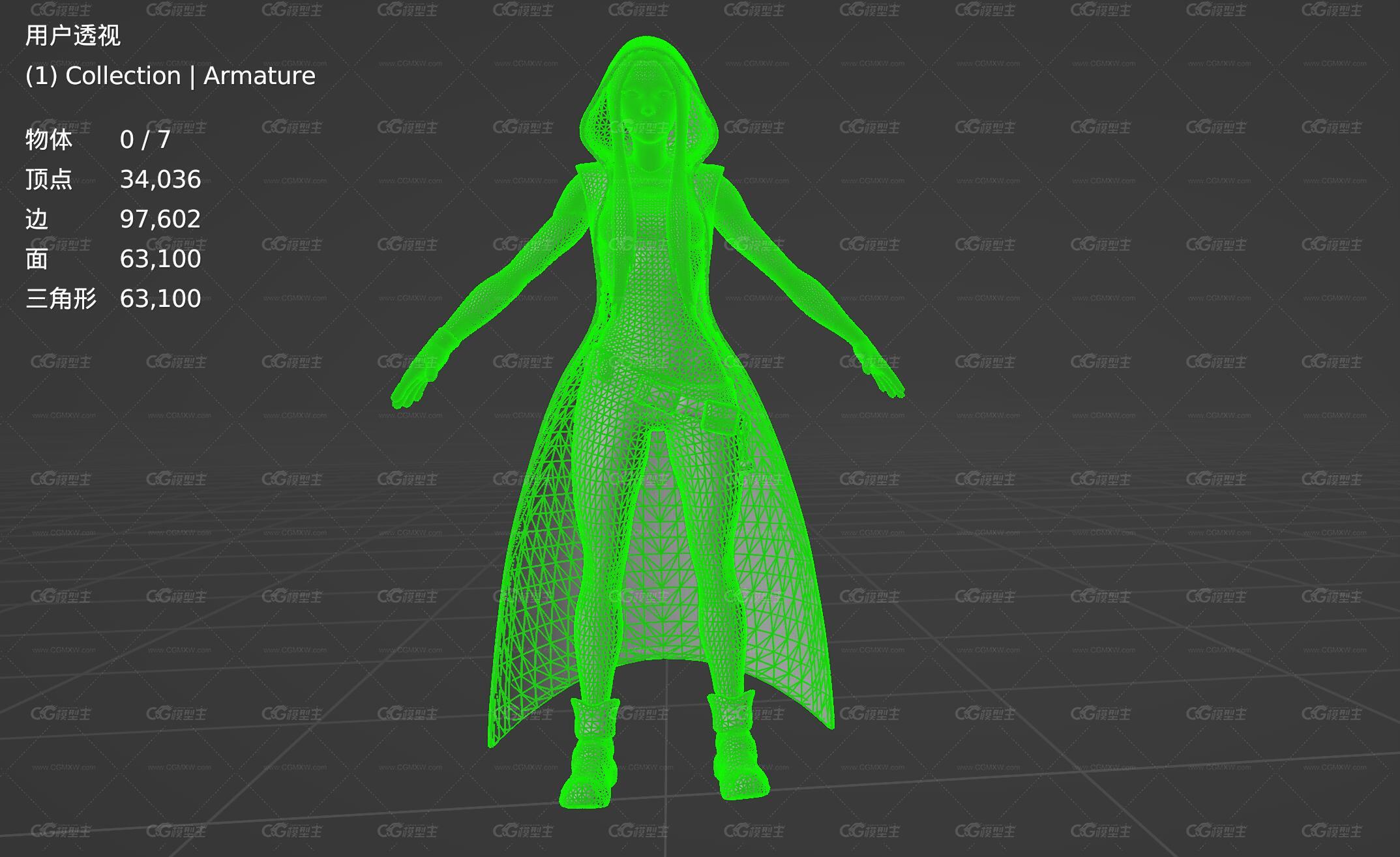Click the '面' faces statistic label

pyautogui.click(x=37, y=259)
